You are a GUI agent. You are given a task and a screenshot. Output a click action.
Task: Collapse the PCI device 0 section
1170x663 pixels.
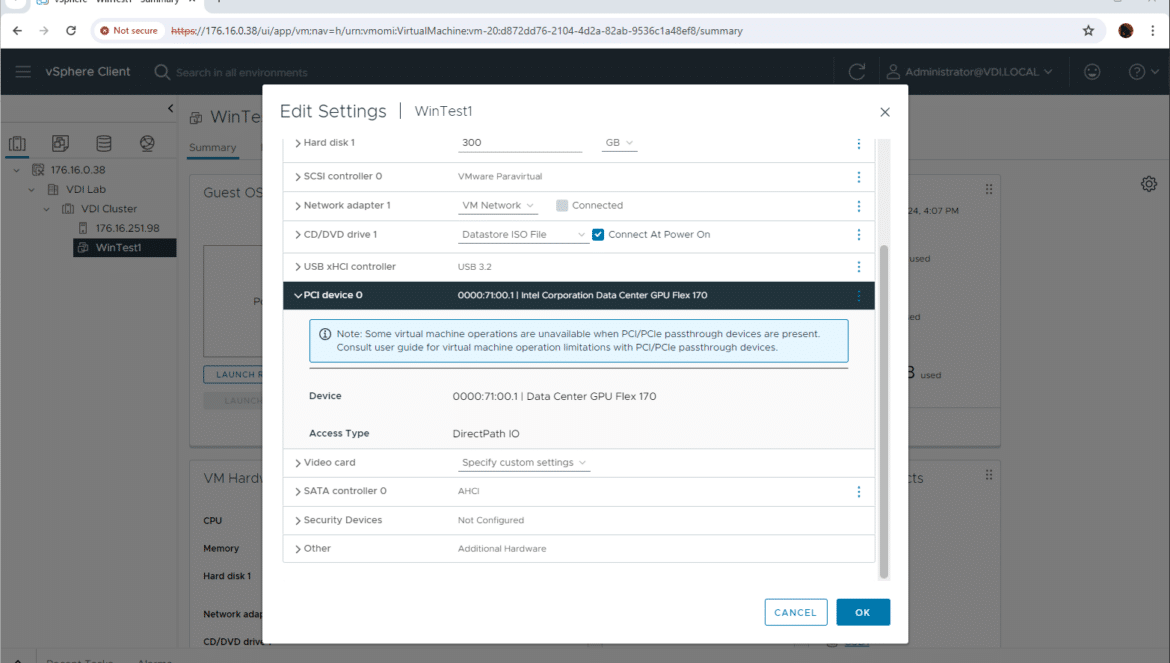pos(298,295)
